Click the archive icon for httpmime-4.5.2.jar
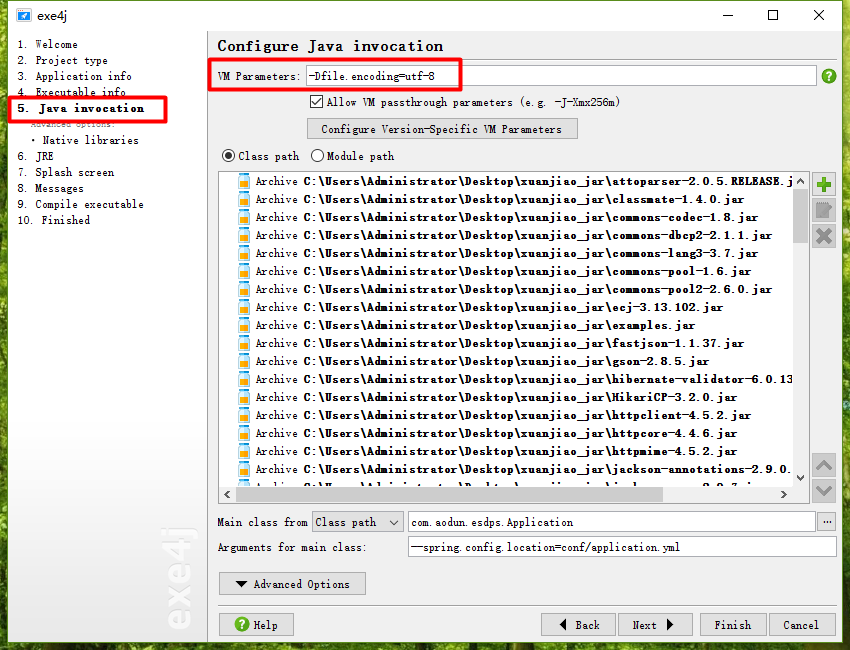 tap(244, 451)
